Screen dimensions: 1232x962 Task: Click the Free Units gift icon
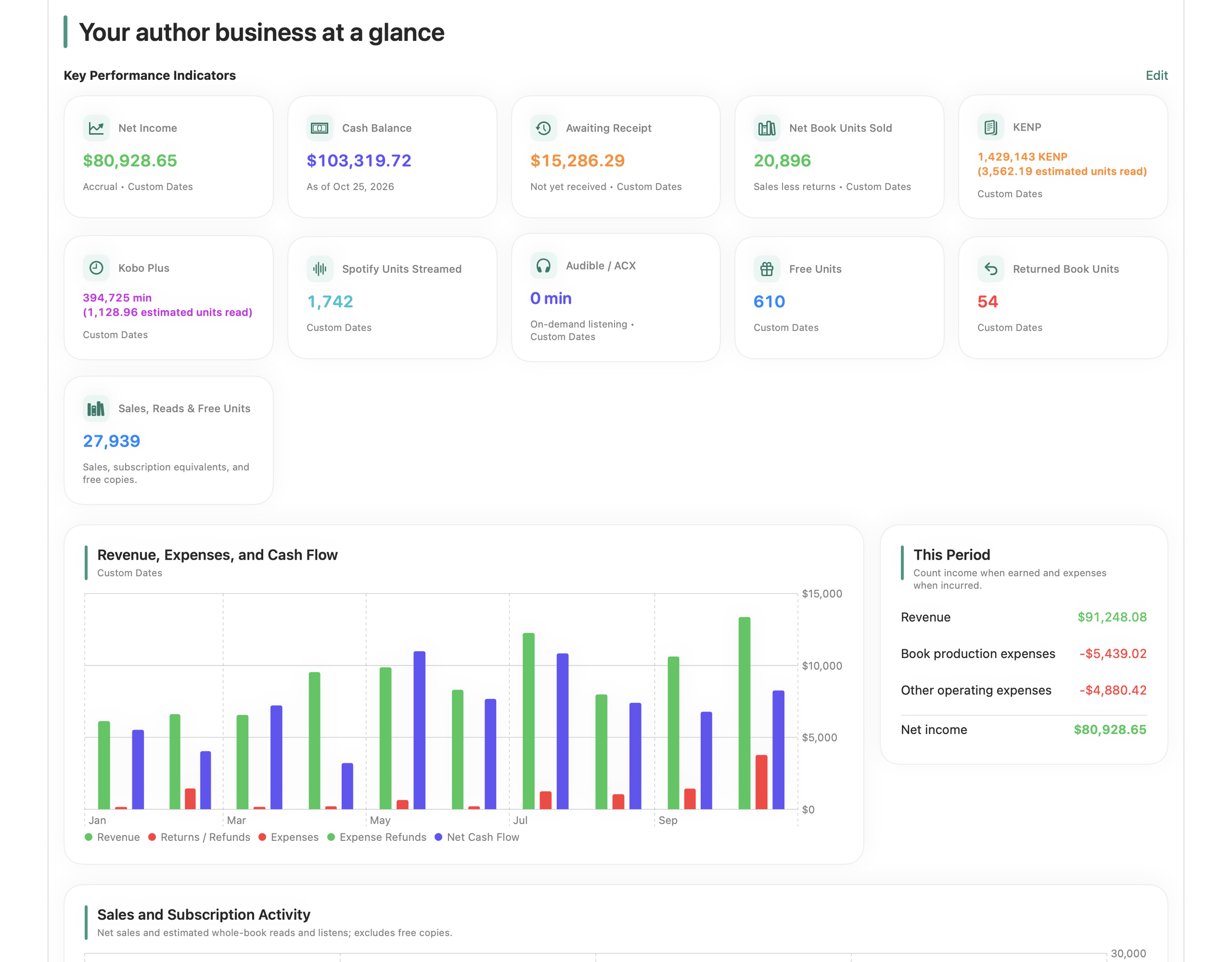coord(767,269)
